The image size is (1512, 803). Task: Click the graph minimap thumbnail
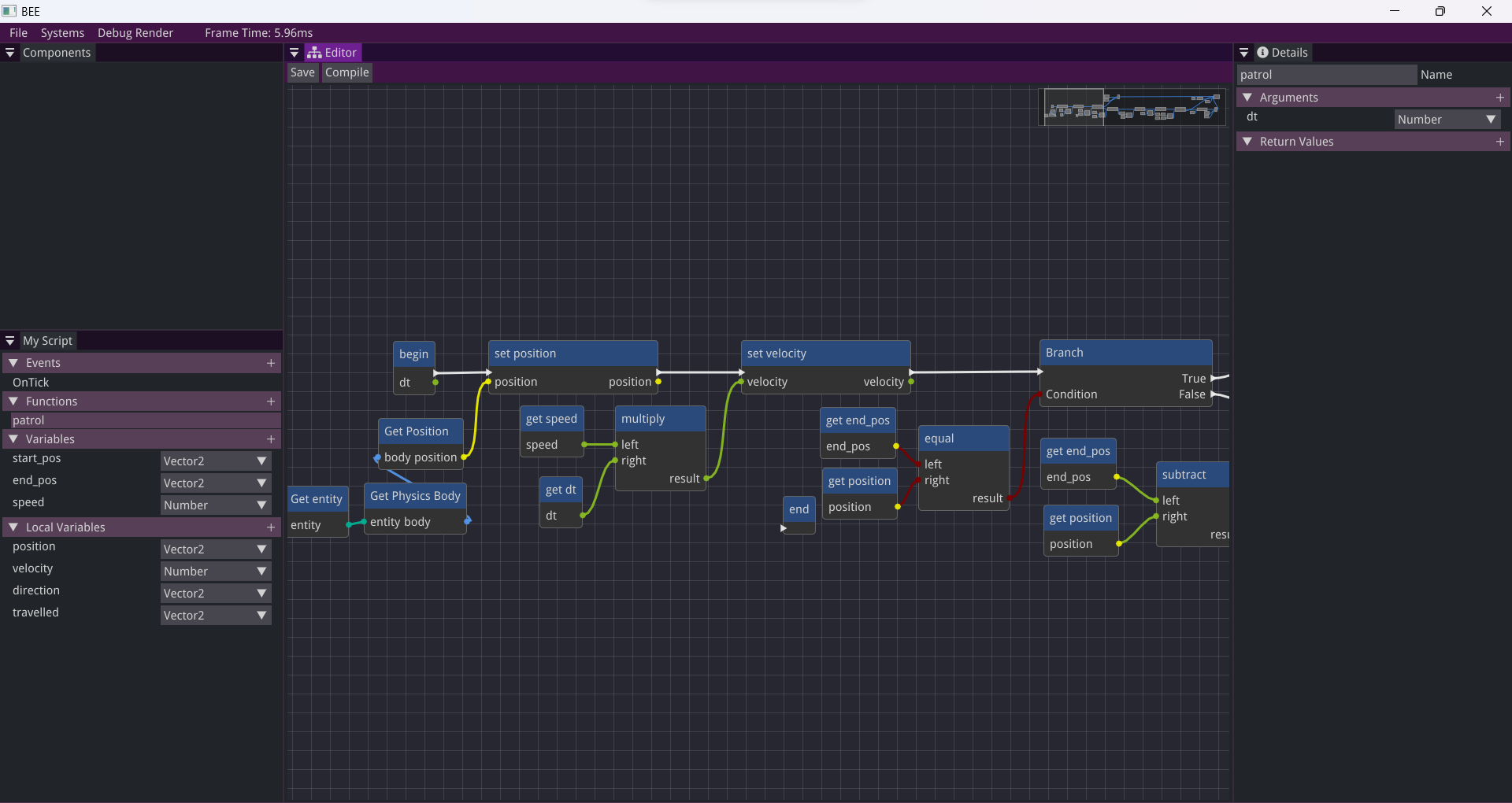[1133, 107]
